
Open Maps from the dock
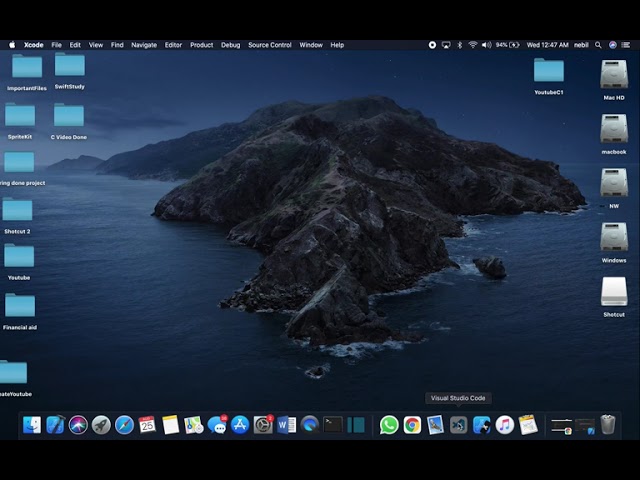click(x=193, y=425)
